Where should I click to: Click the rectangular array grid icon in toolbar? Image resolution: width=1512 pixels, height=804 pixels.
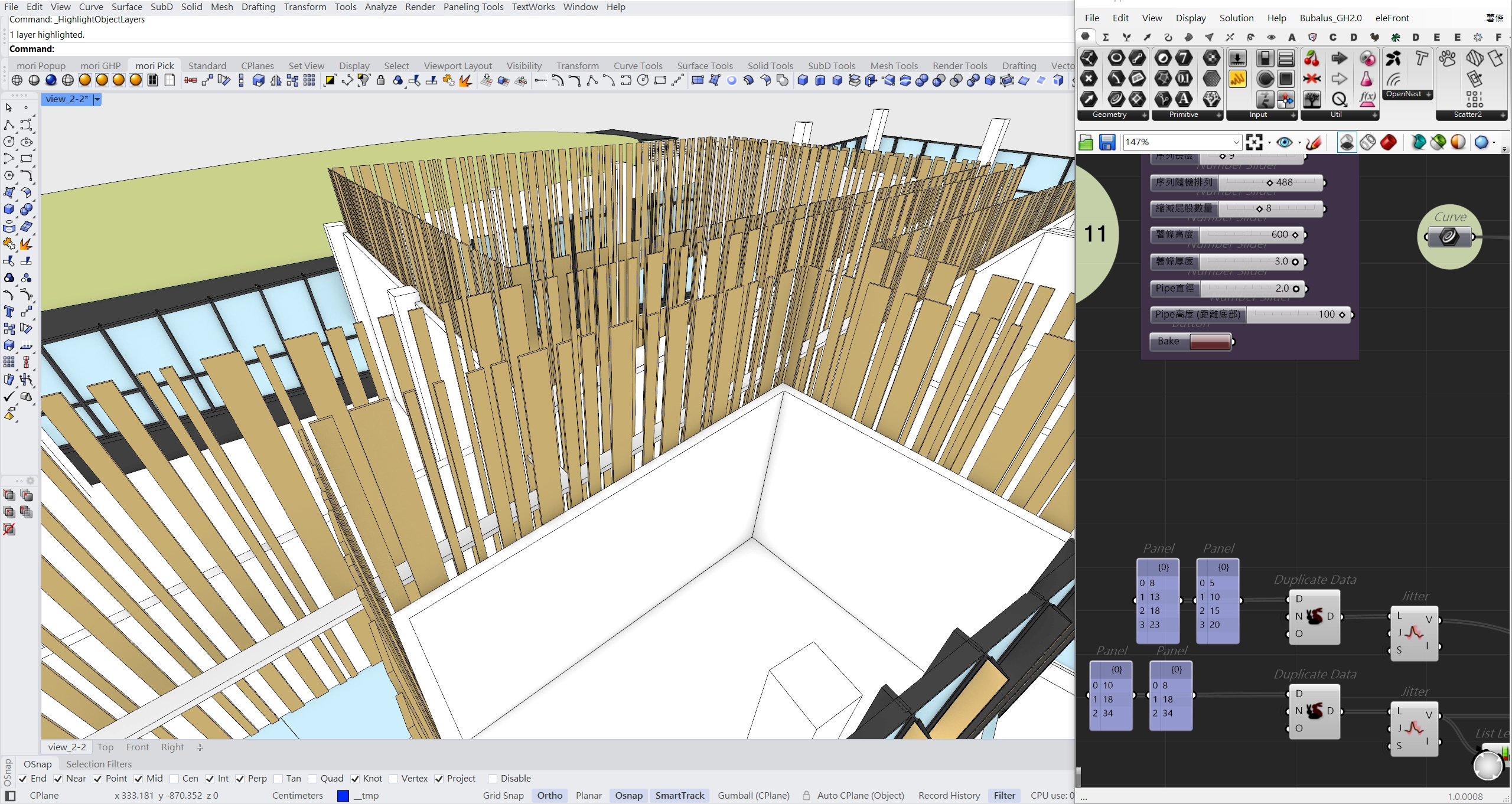(309, 80)
